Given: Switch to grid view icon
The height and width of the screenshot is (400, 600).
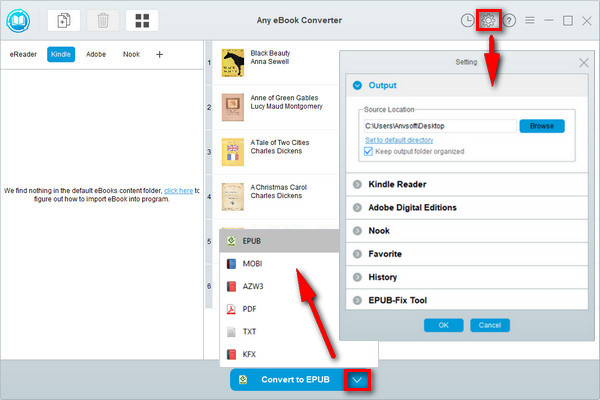Looking at the screenshot, I should [x=142, y=20].
